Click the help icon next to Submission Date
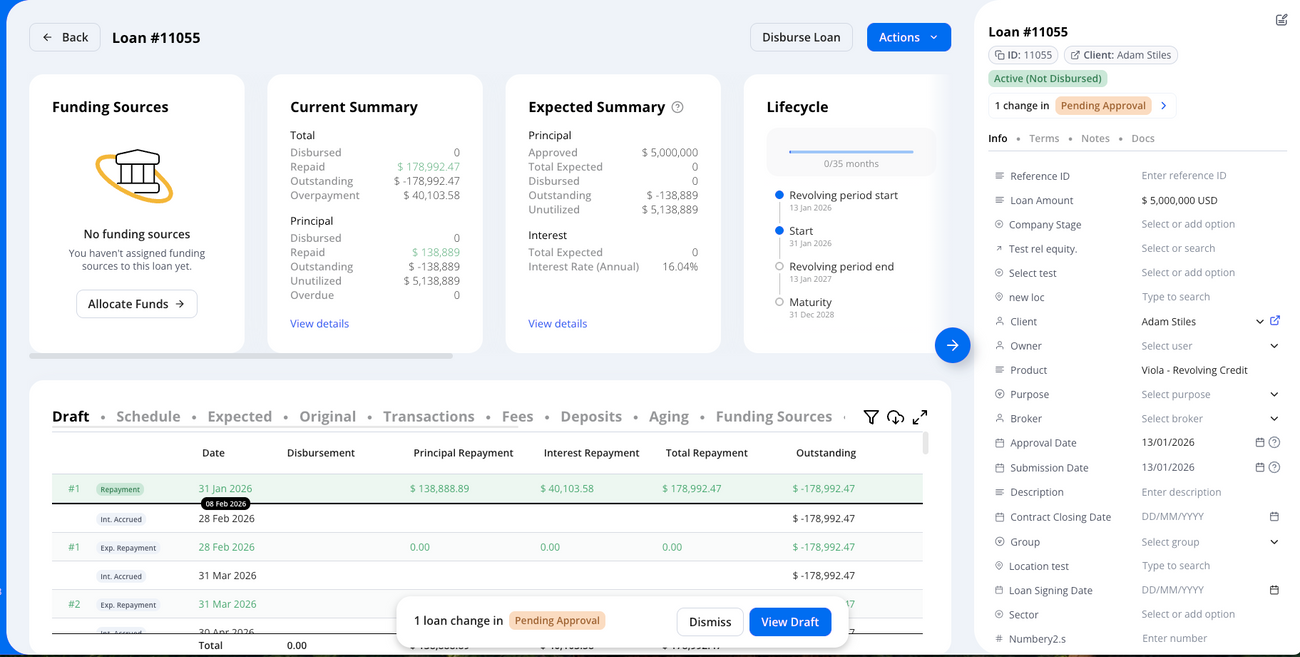 tap(1276, 467)
